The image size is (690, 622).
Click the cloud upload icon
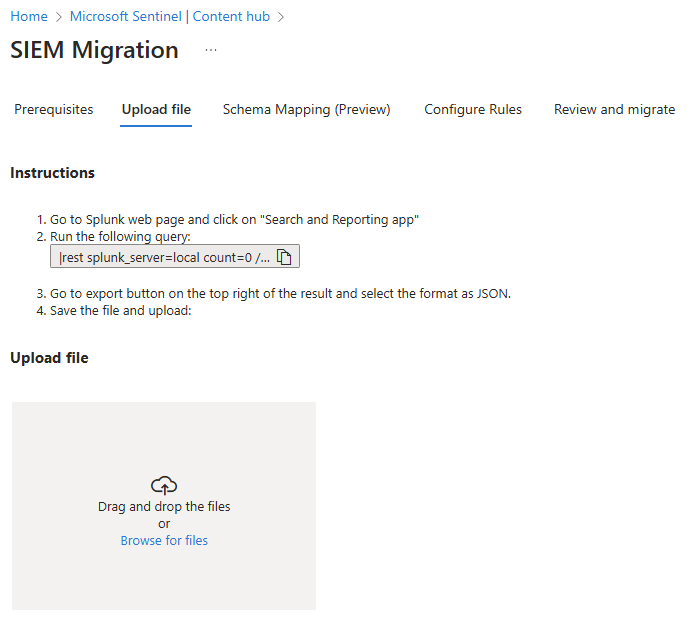point(164,485)
